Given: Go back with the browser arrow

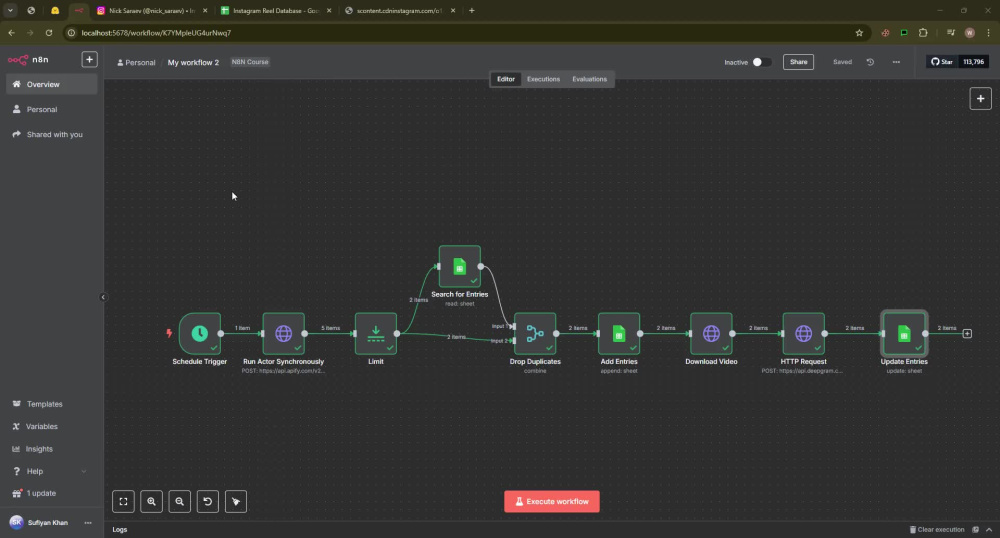Looking at the screenshot, I should (x=11, y=33).
